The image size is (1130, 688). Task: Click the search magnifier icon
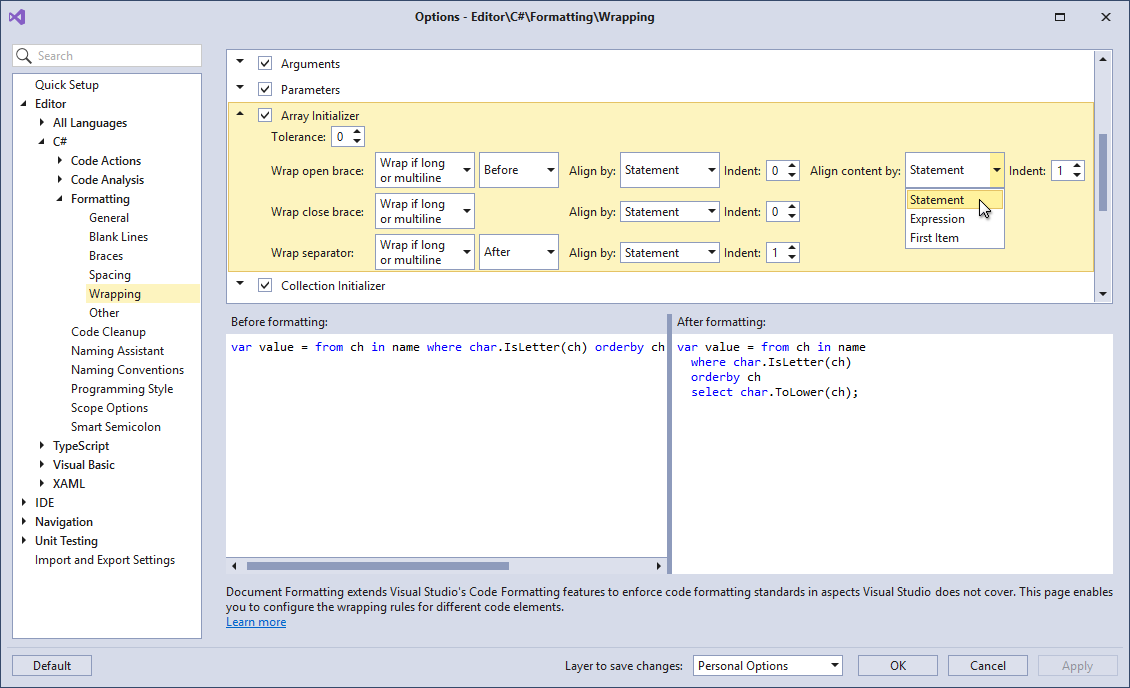click(24, 56)
